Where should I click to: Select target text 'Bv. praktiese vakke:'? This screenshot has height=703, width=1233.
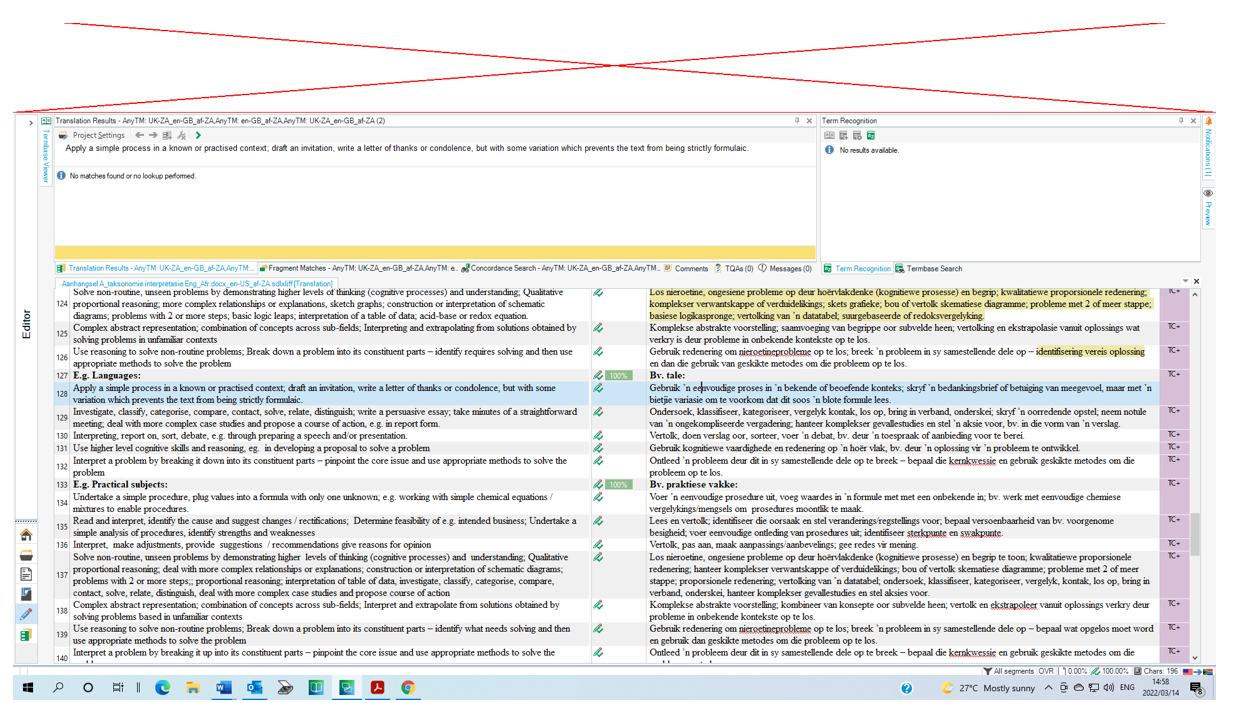695,484
